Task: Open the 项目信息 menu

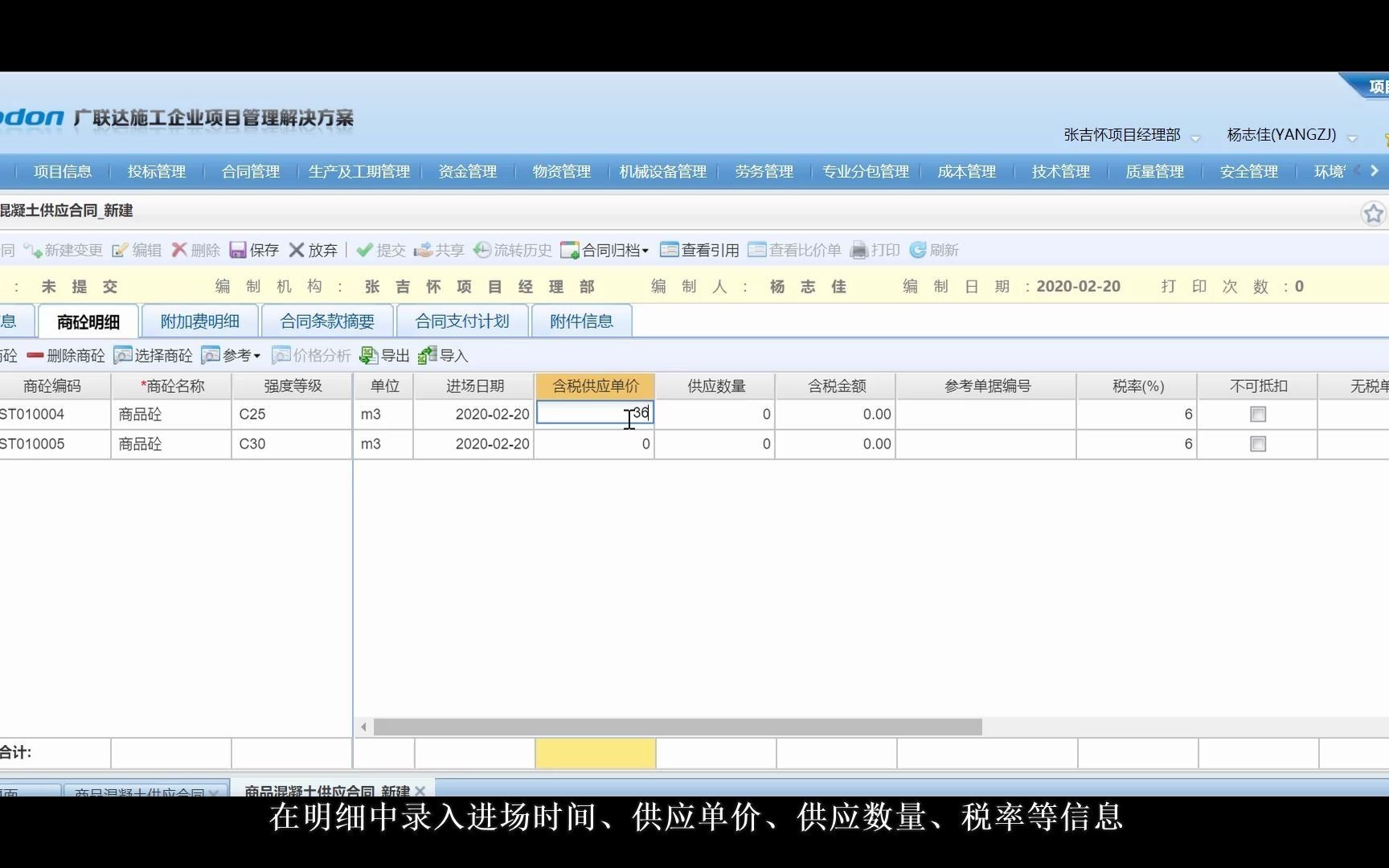Action: pos(63,171)
